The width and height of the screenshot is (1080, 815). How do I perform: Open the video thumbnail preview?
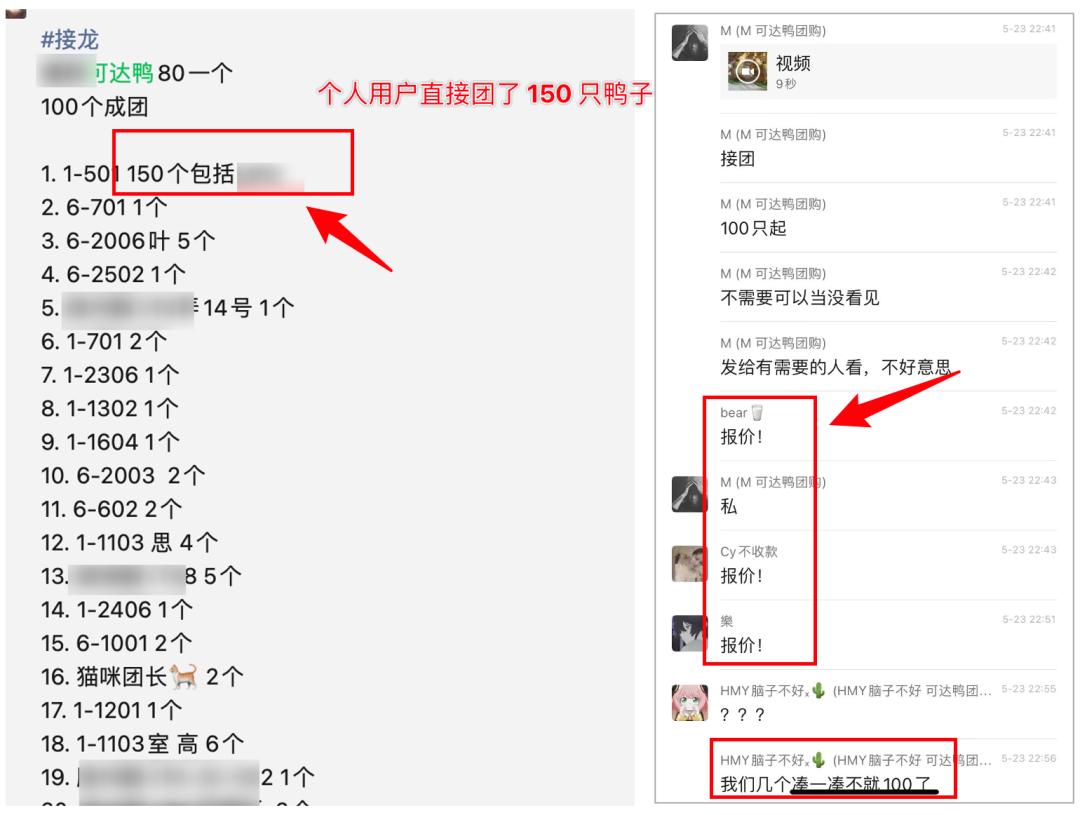747,72
